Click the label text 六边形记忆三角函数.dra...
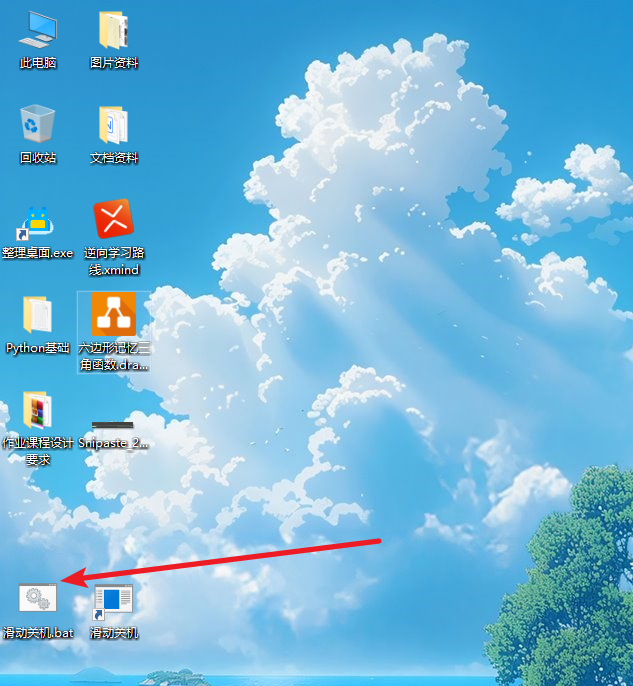 (x=114, y=356)
